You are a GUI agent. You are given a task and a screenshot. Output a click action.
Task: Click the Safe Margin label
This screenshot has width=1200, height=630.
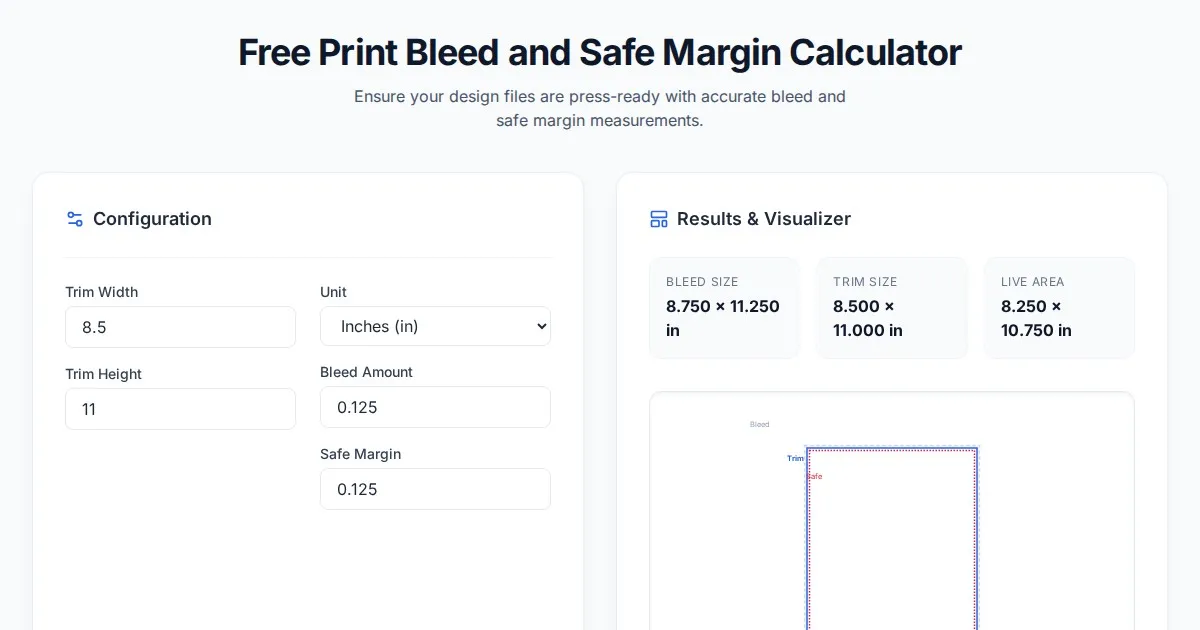click(360, 454)
